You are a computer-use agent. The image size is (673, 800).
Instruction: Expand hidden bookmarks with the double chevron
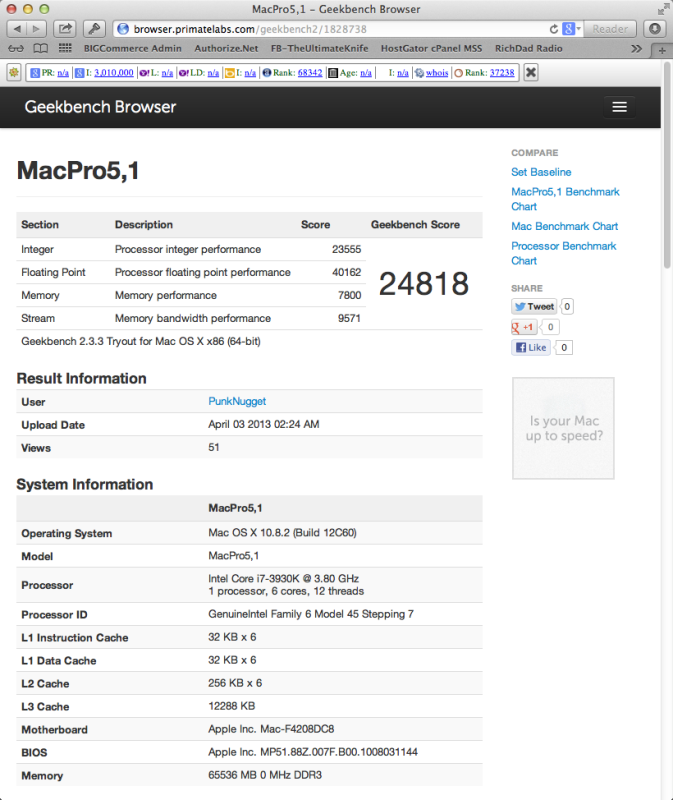click(636, 49)
